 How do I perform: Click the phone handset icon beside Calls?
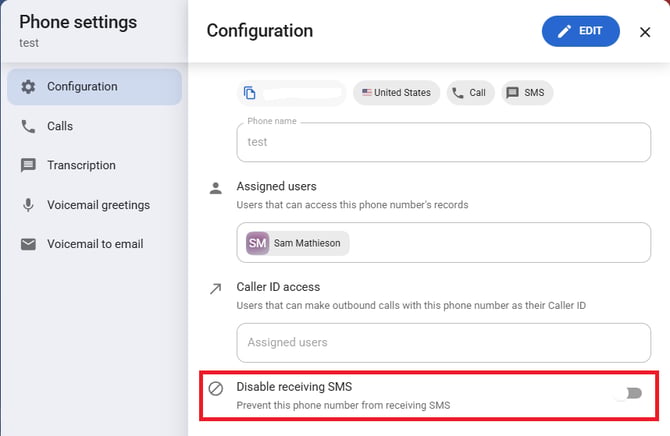[x=28, y=127]
